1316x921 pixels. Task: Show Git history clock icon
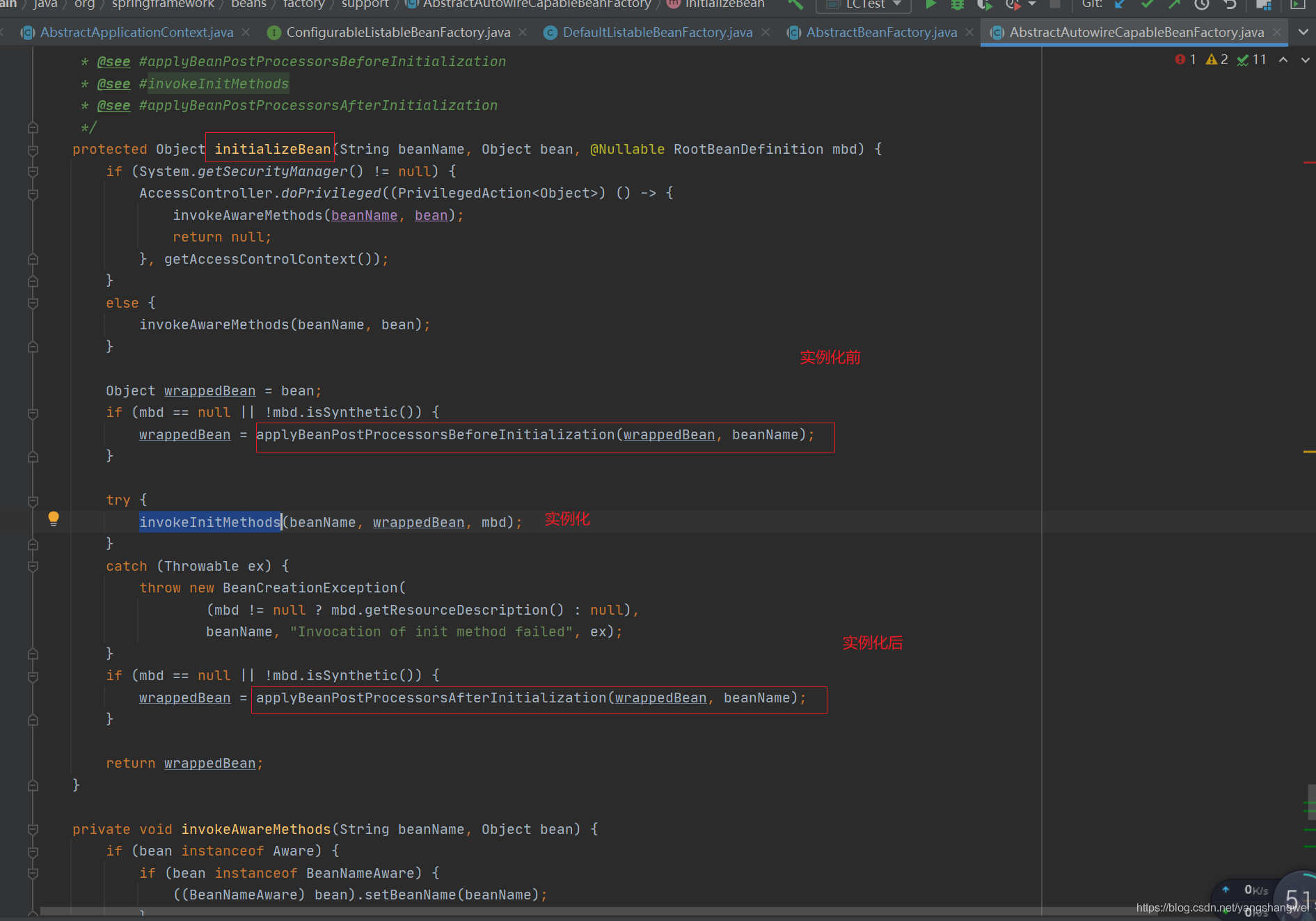[x=1202, y=4]
